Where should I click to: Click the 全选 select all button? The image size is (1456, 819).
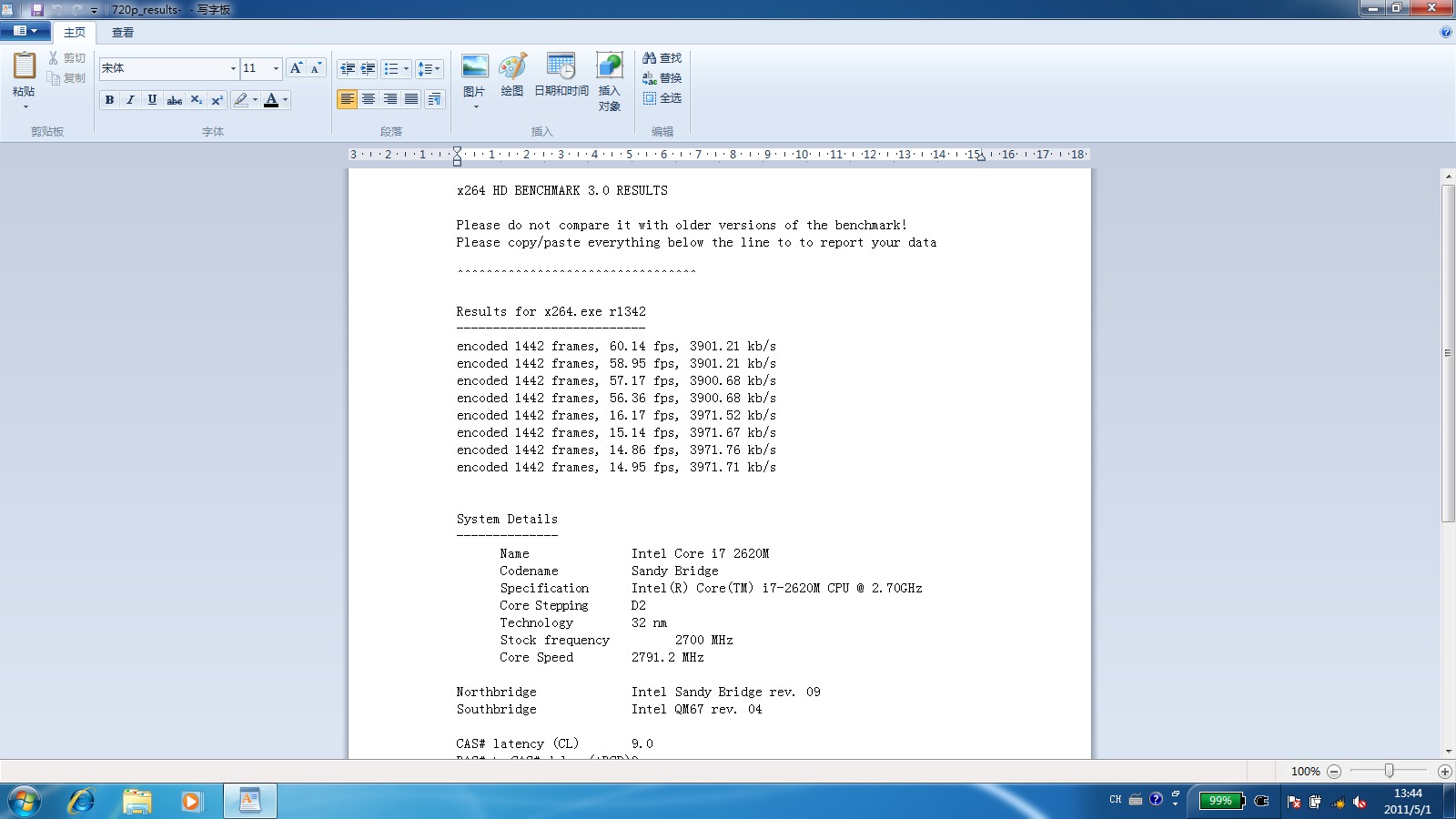(662, 98)
